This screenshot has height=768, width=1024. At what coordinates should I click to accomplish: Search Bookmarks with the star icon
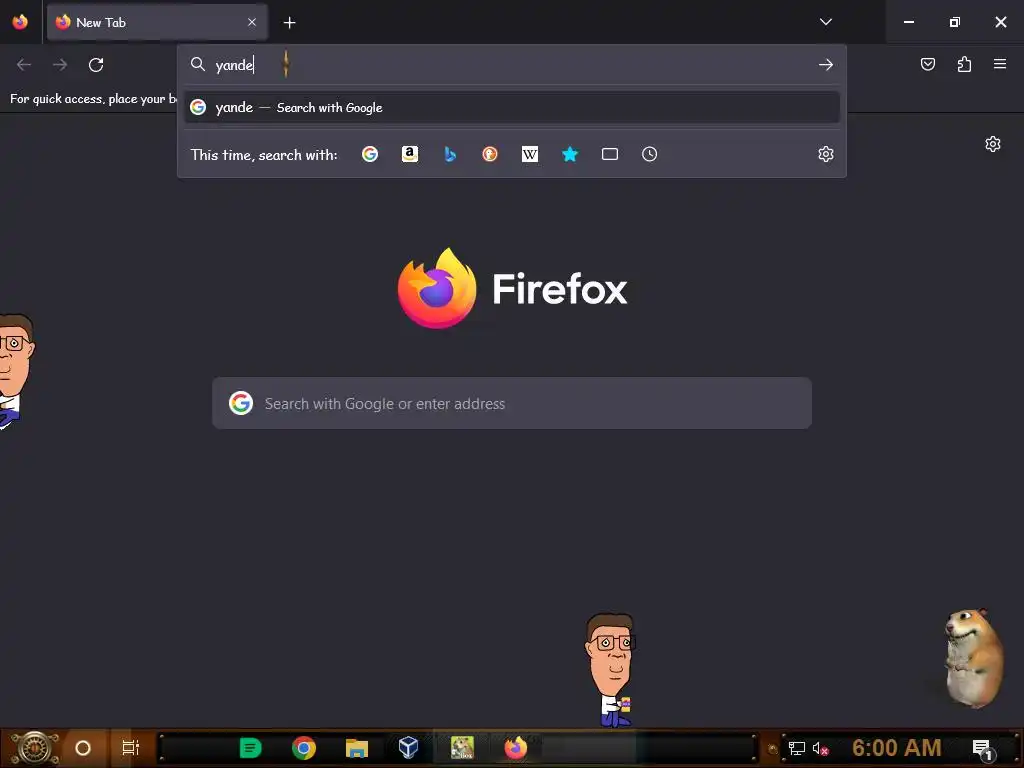[569, 154]
